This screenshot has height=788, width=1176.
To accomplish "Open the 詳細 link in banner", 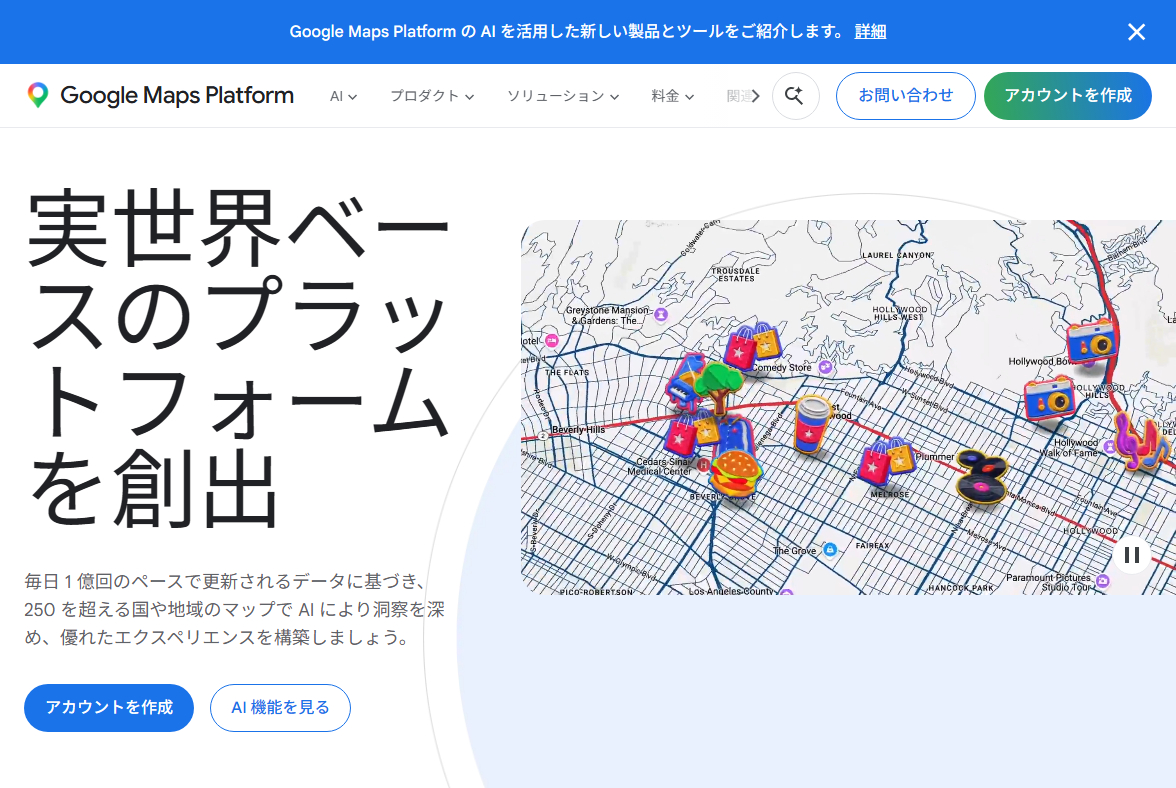I will point(870,32).
